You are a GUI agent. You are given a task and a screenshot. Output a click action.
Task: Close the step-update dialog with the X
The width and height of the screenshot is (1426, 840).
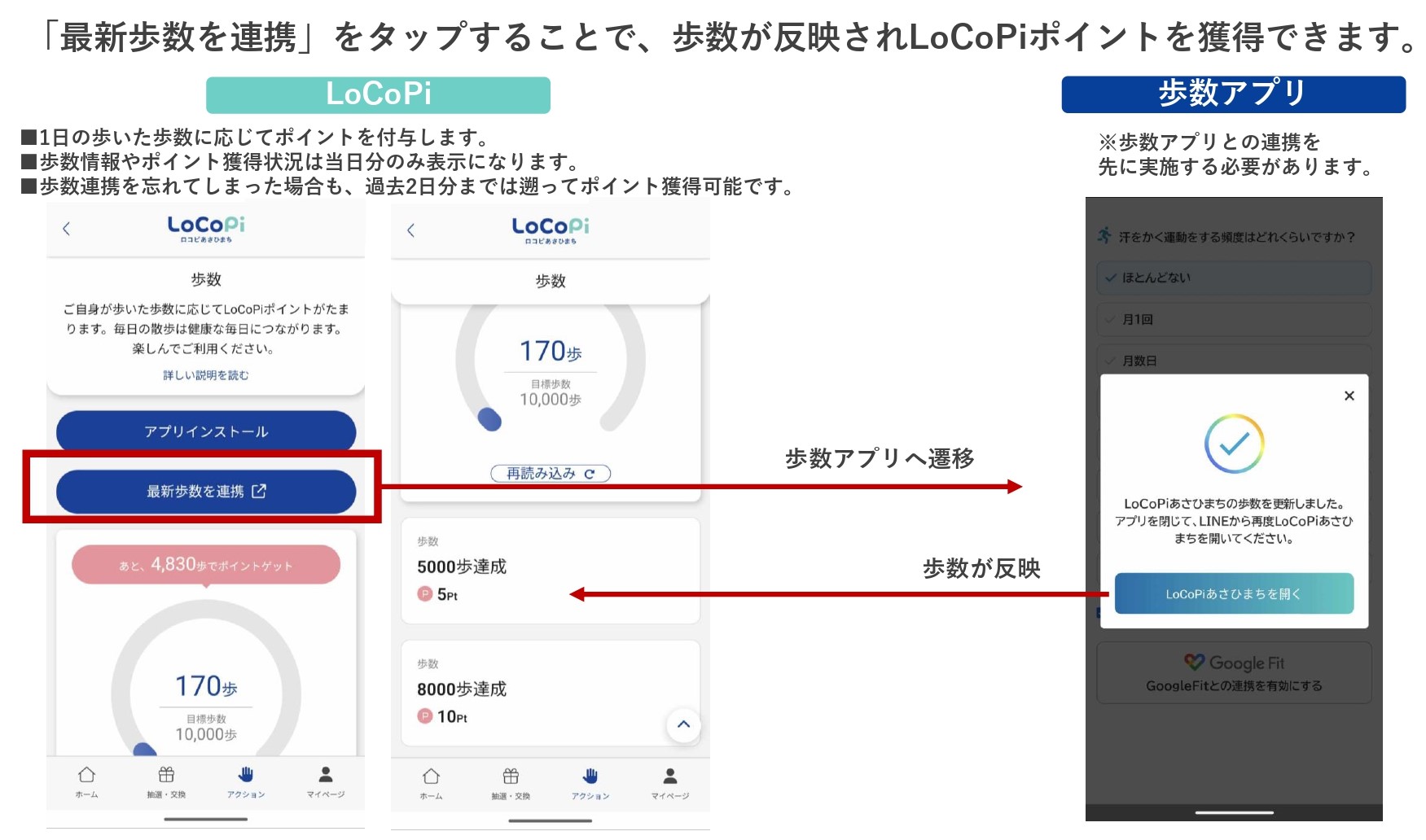[1349, 396]
